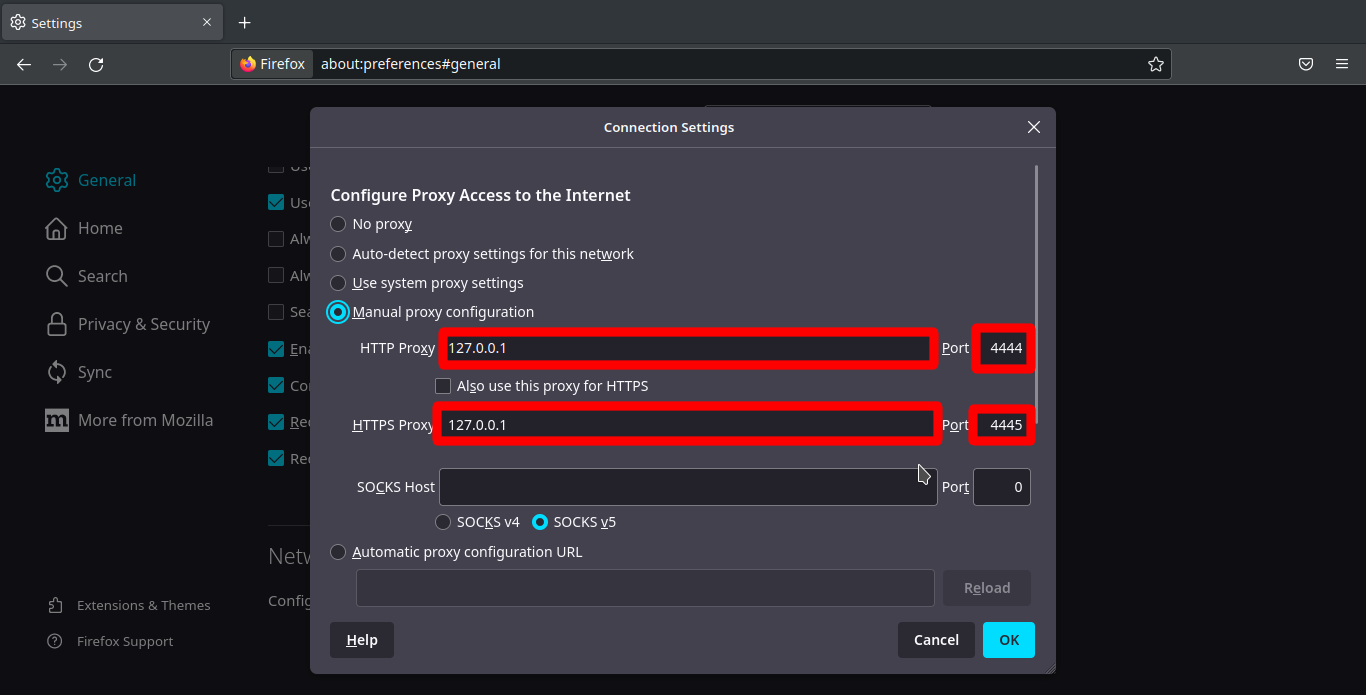The image size is (1366, 695).
Task: Open a new tab with plus icon
Action: (244, 22)
